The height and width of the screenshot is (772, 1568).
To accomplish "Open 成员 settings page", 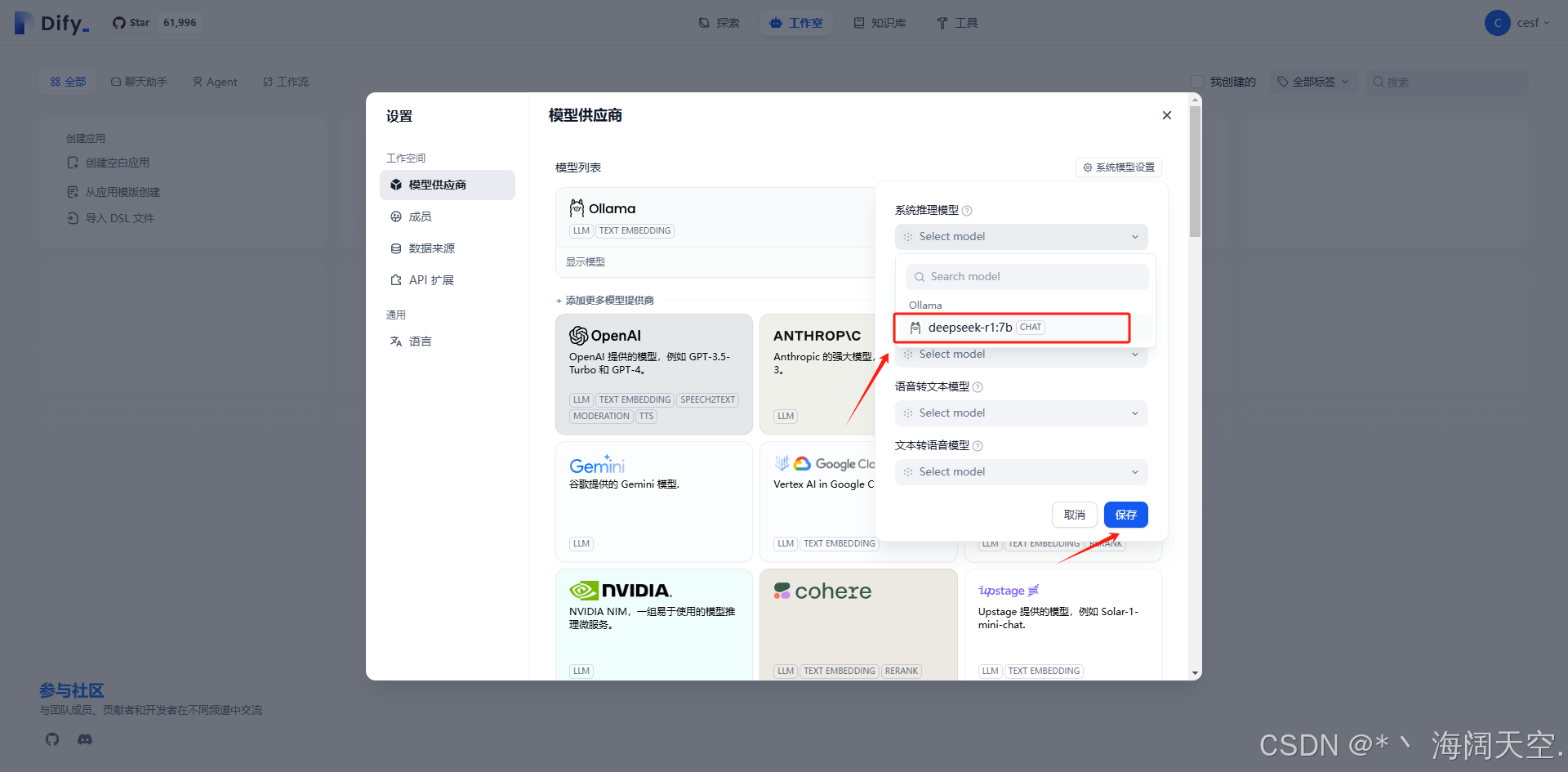I will pyautogui.click(x=448, y=216).
